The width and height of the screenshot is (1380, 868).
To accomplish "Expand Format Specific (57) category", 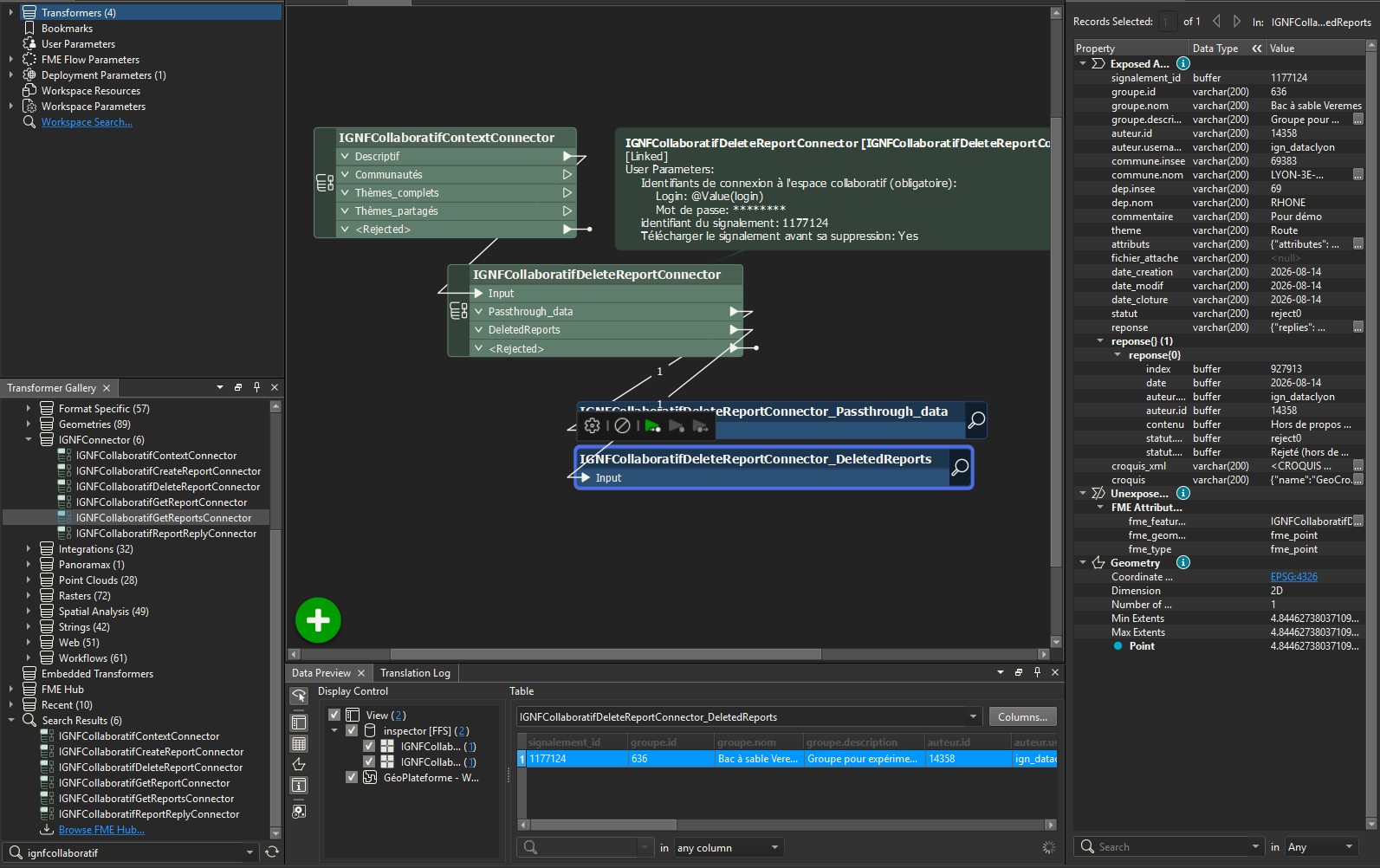I will tap(28, 408).
